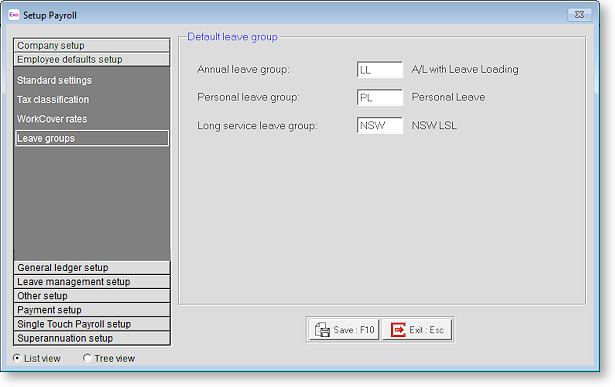Click the 'Default leave group' heading
615x387 pixels.
(232, 37)
